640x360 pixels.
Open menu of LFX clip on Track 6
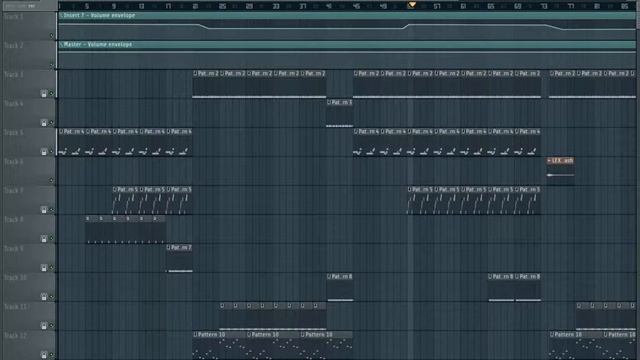[549, 160]
